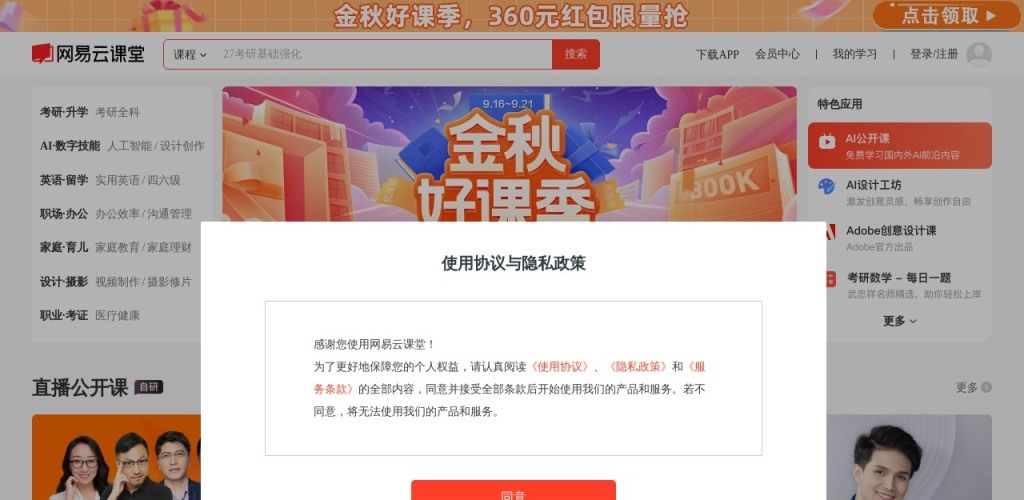Screen dimensions: 1024x500
Task: Open the 《隐私政策》 link
Action: coord(637,367)
